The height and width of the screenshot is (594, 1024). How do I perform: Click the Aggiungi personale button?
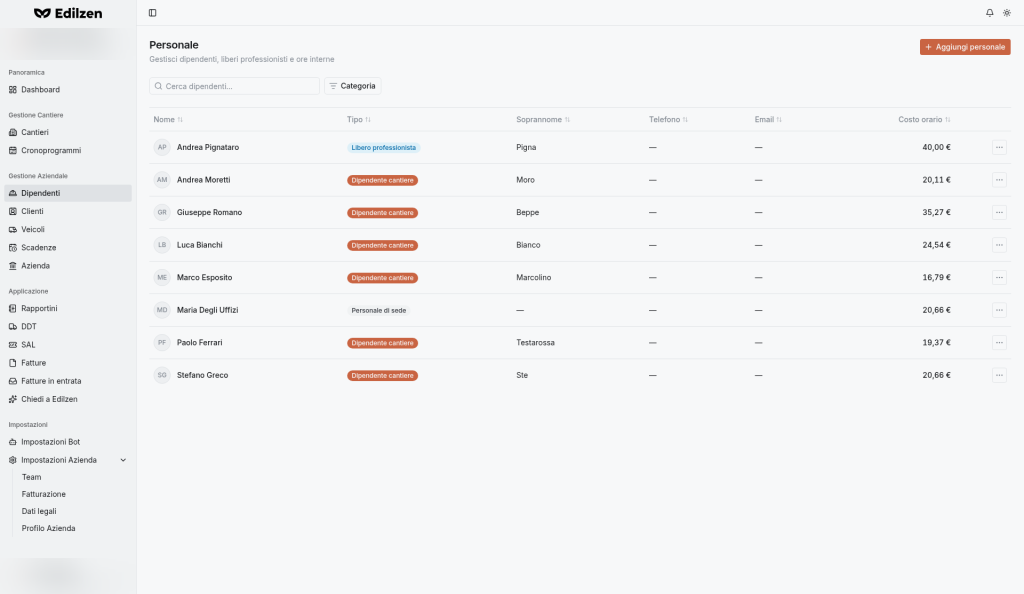coord(965,47)
